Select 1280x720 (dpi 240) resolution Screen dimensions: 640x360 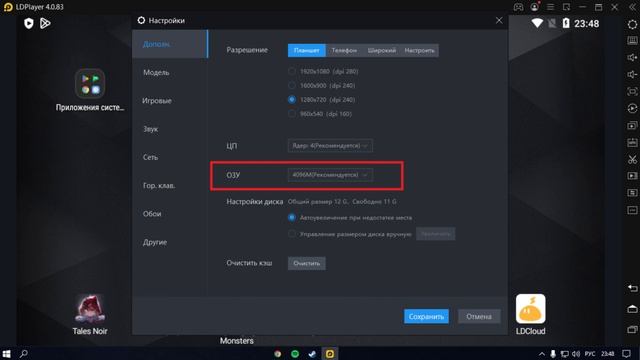291,100
